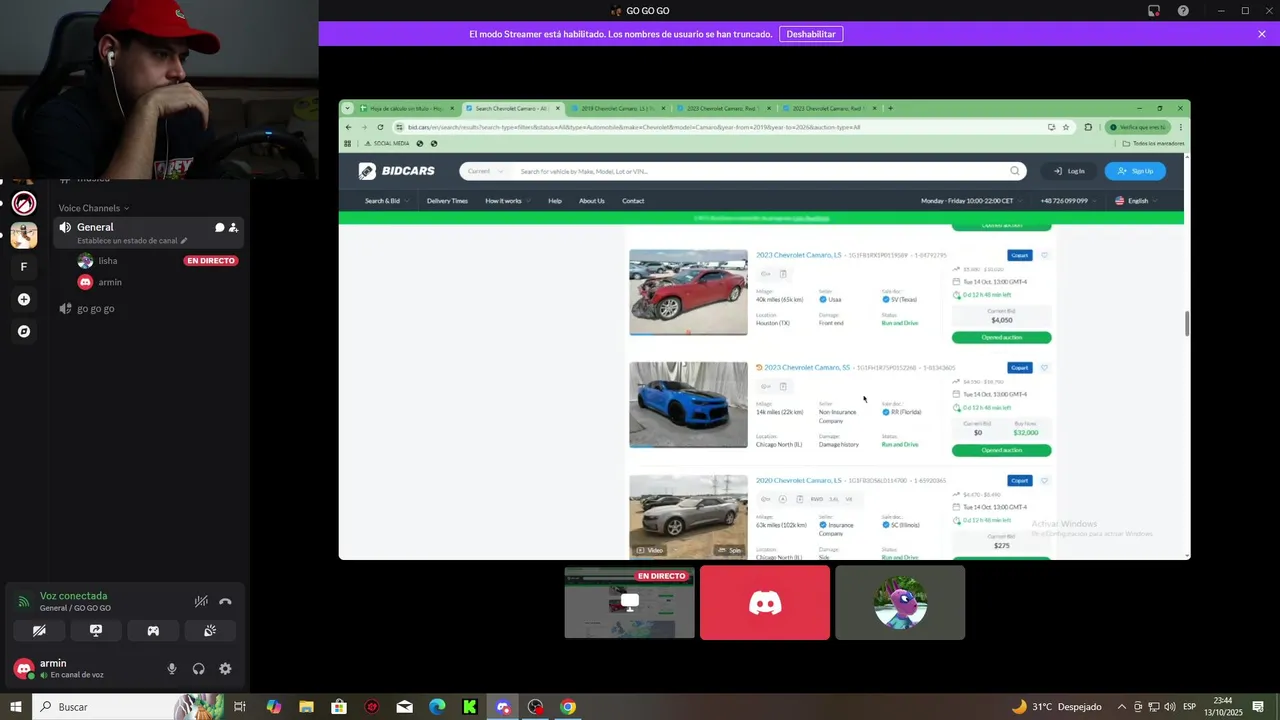The image size is (1280, 720).
Task: Open English language dropdown in stream
Action: click(x=1136, y=201)
